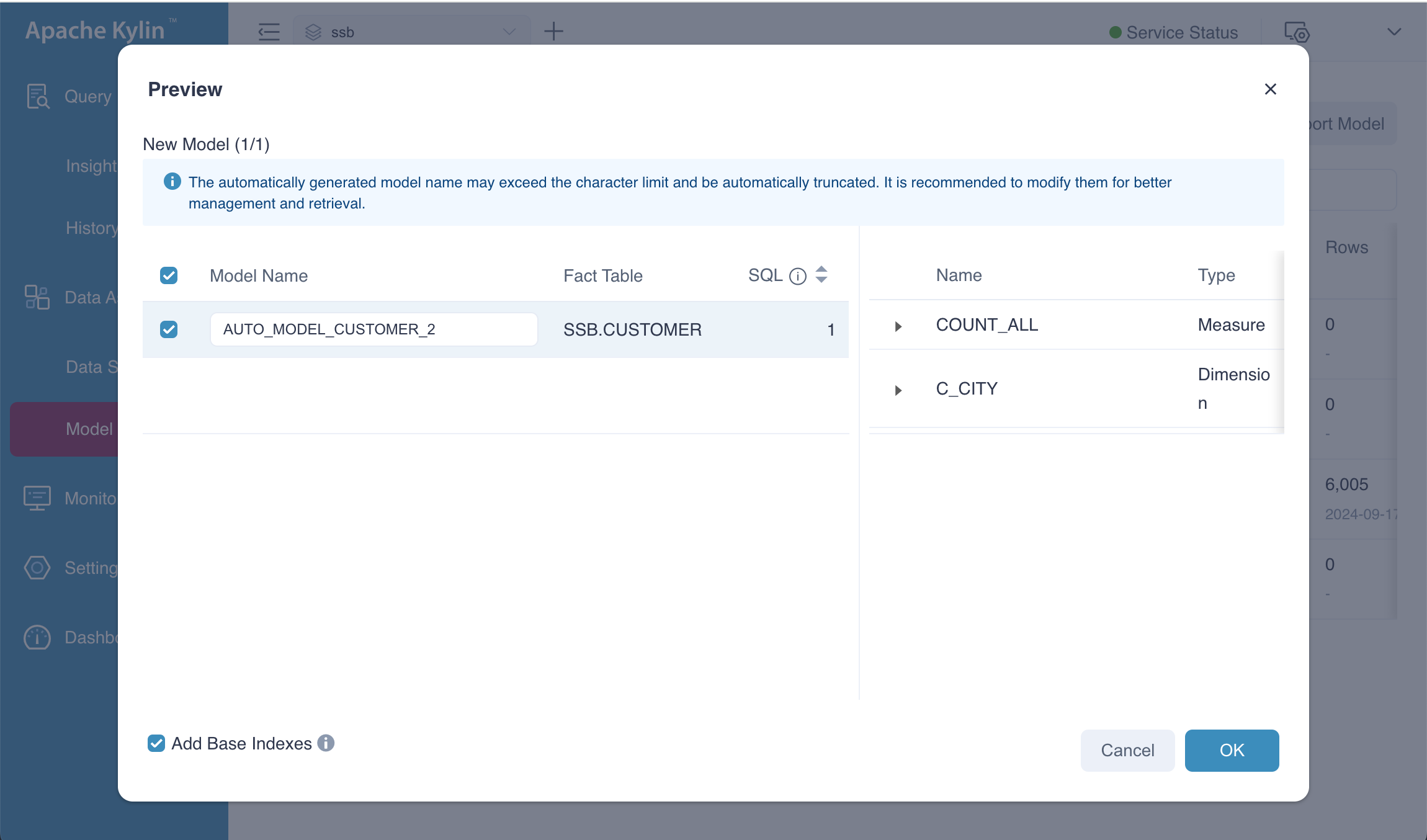Uncheck the AUTO_MODEL_CUSTOMER_2 row checkbox
Image resolution: width=1427 pixels, height=840 pixels.
click(x=169, y=329)
